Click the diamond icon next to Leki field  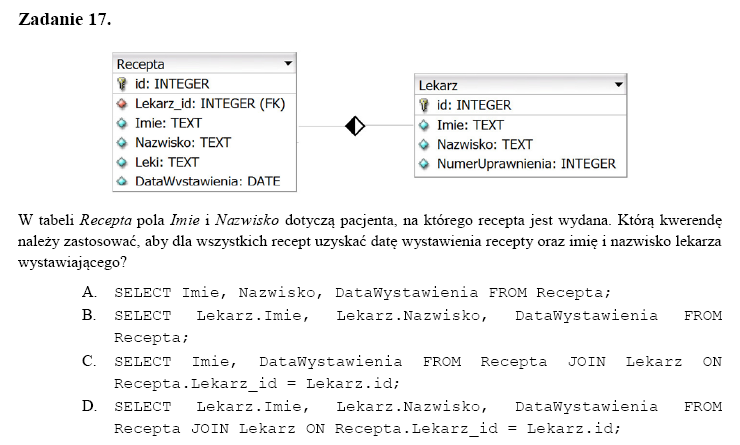point(122,162)
